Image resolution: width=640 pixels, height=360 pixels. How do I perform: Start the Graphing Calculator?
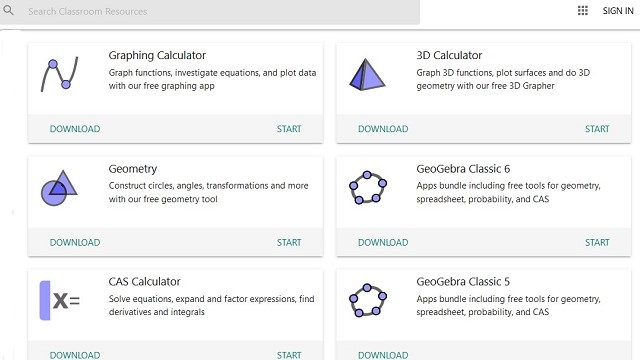tap(289, 129)
